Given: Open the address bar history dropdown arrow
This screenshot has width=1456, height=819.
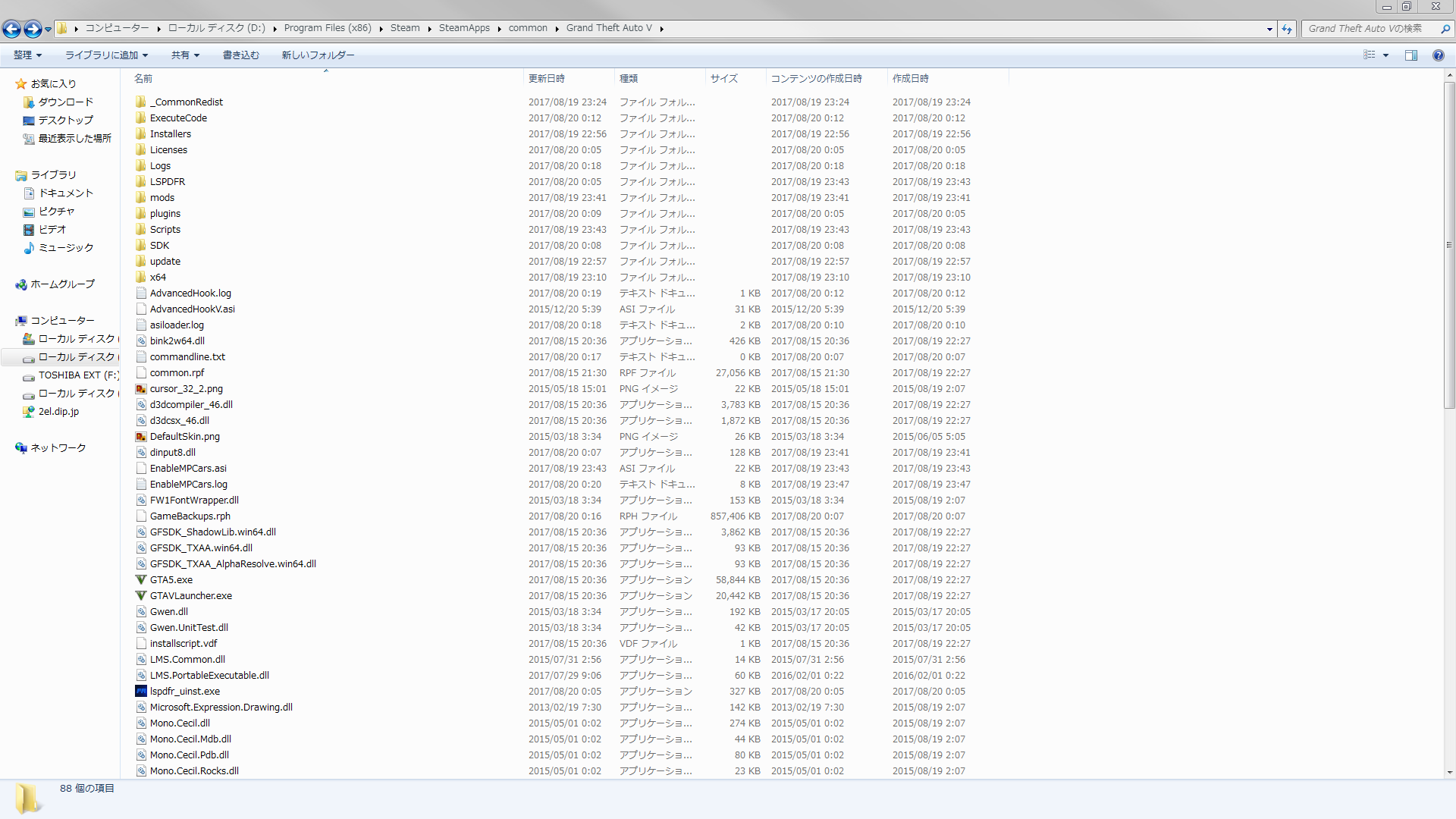Looking at the screenshot, I should [1269, 29].
